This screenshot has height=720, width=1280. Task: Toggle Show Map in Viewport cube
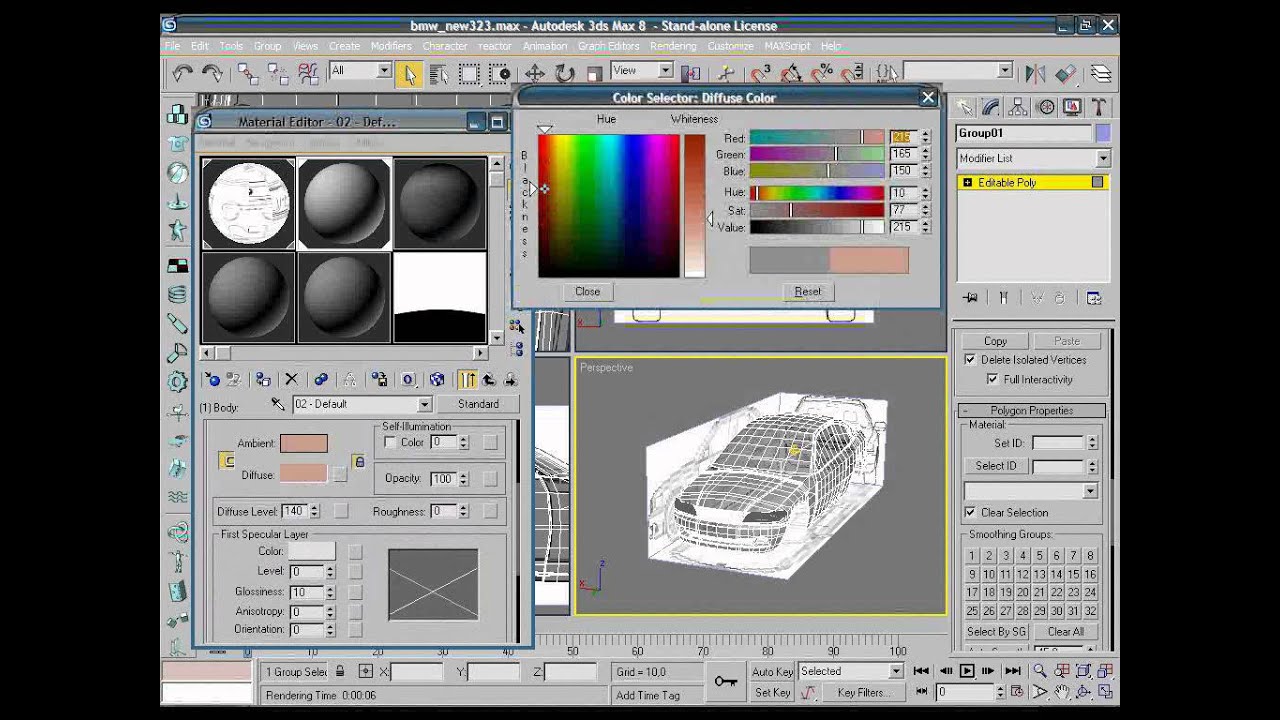tap(437, 380)
